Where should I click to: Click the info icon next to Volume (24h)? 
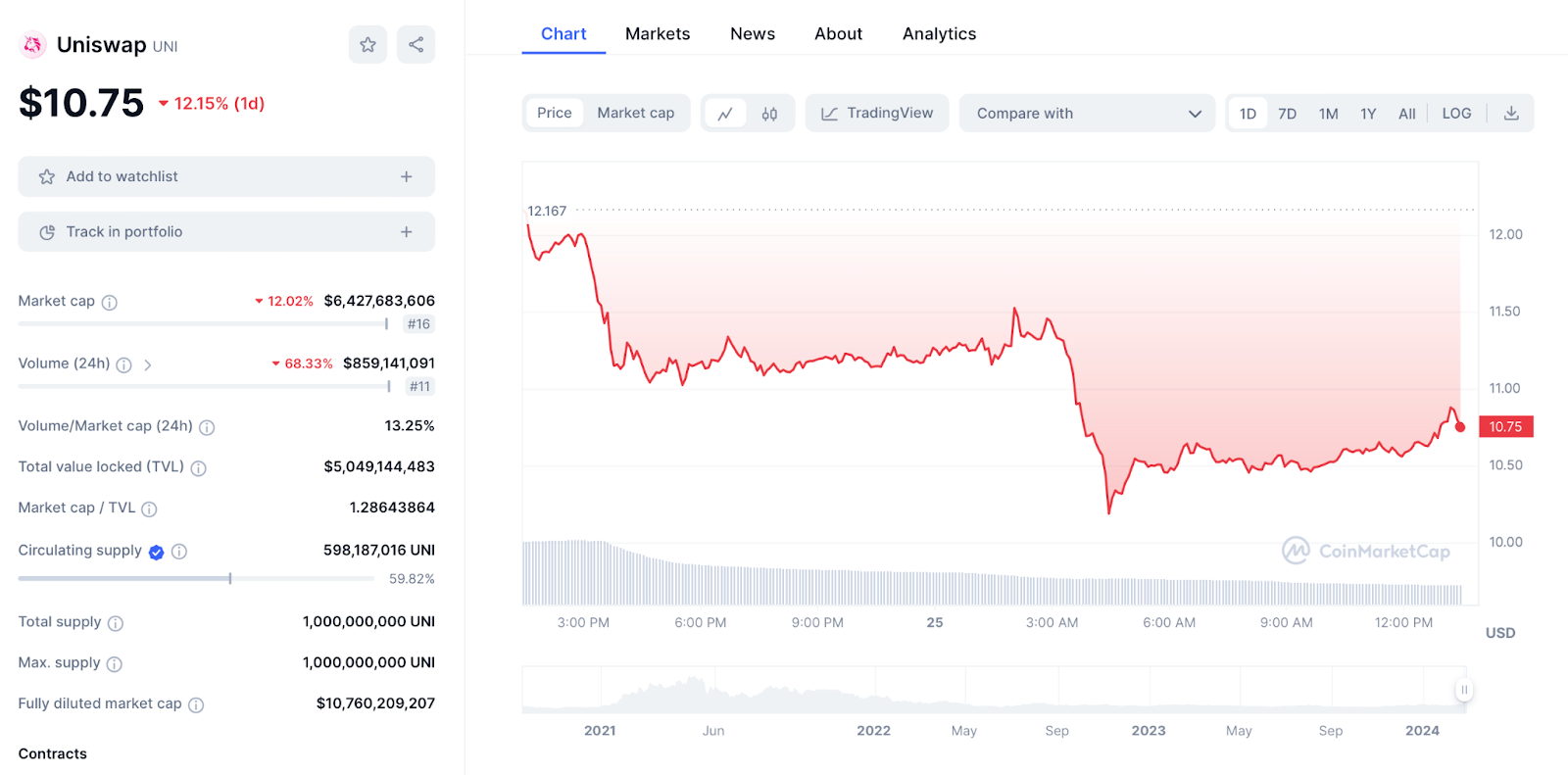(x=123, y=364)
